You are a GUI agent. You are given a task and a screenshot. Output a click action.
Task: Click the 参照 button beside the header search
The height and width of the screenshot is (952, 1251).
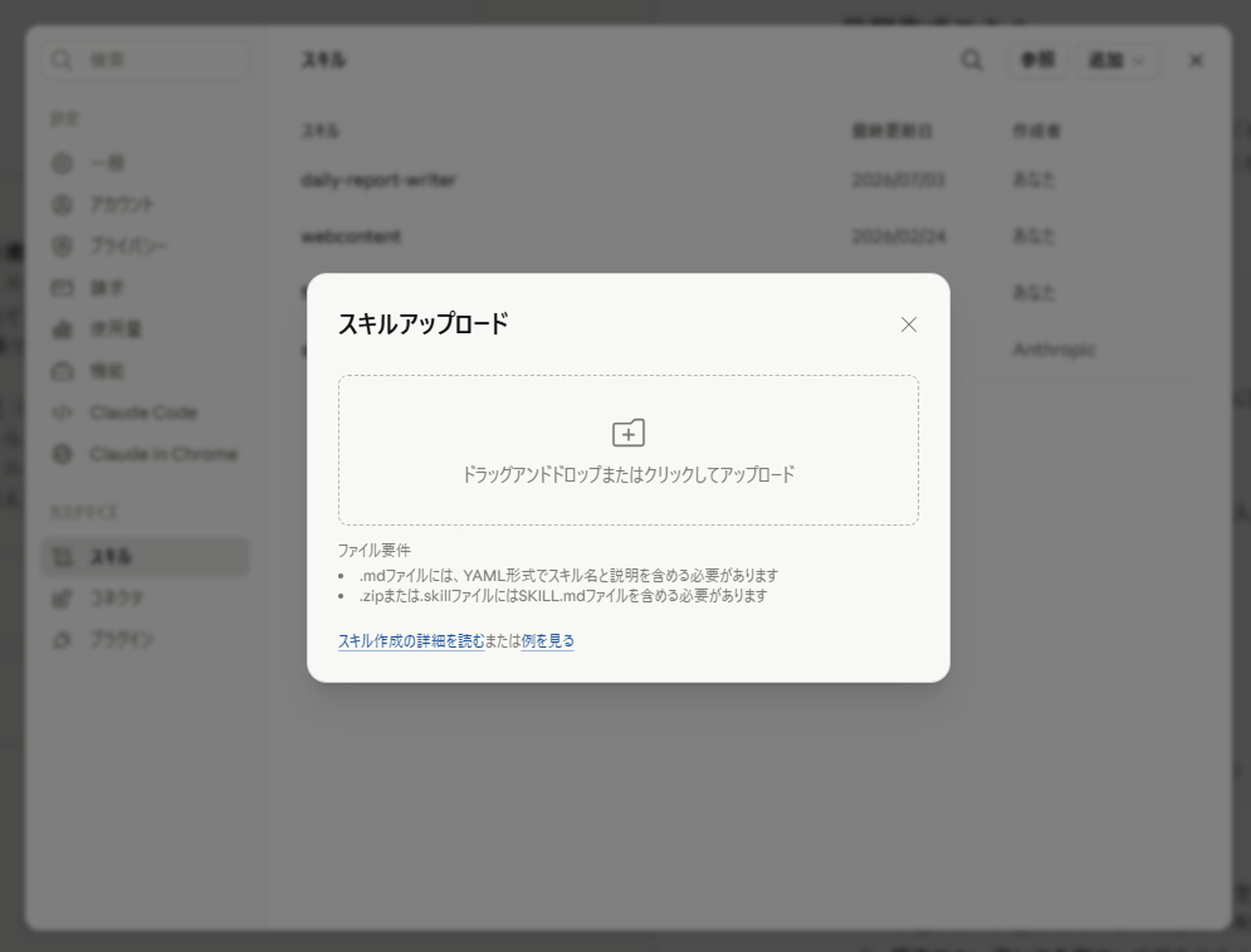(1037, 61)
